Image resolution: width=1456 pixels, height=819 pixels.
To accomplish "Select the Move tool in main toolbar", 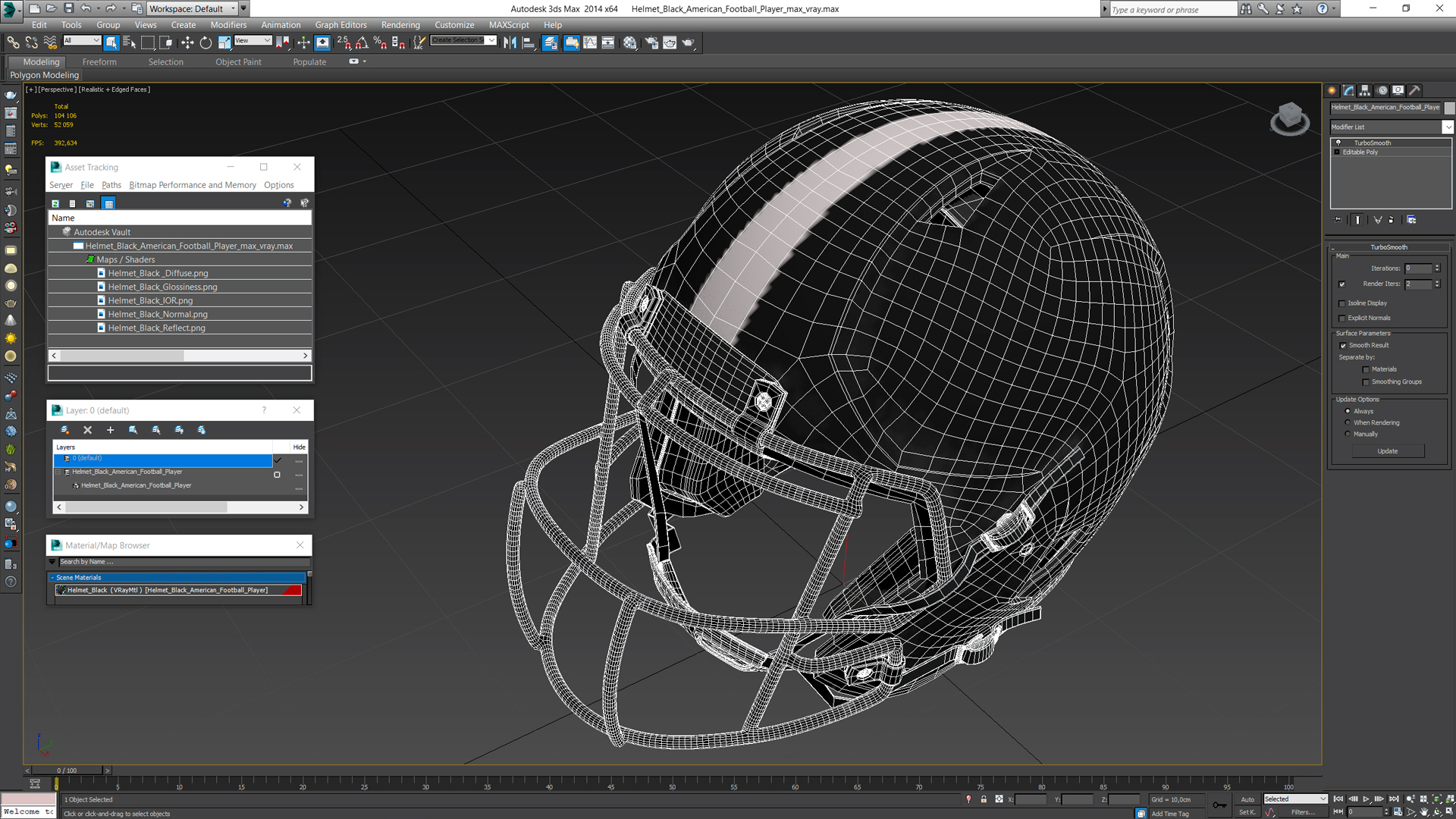I will pos(187,43).
